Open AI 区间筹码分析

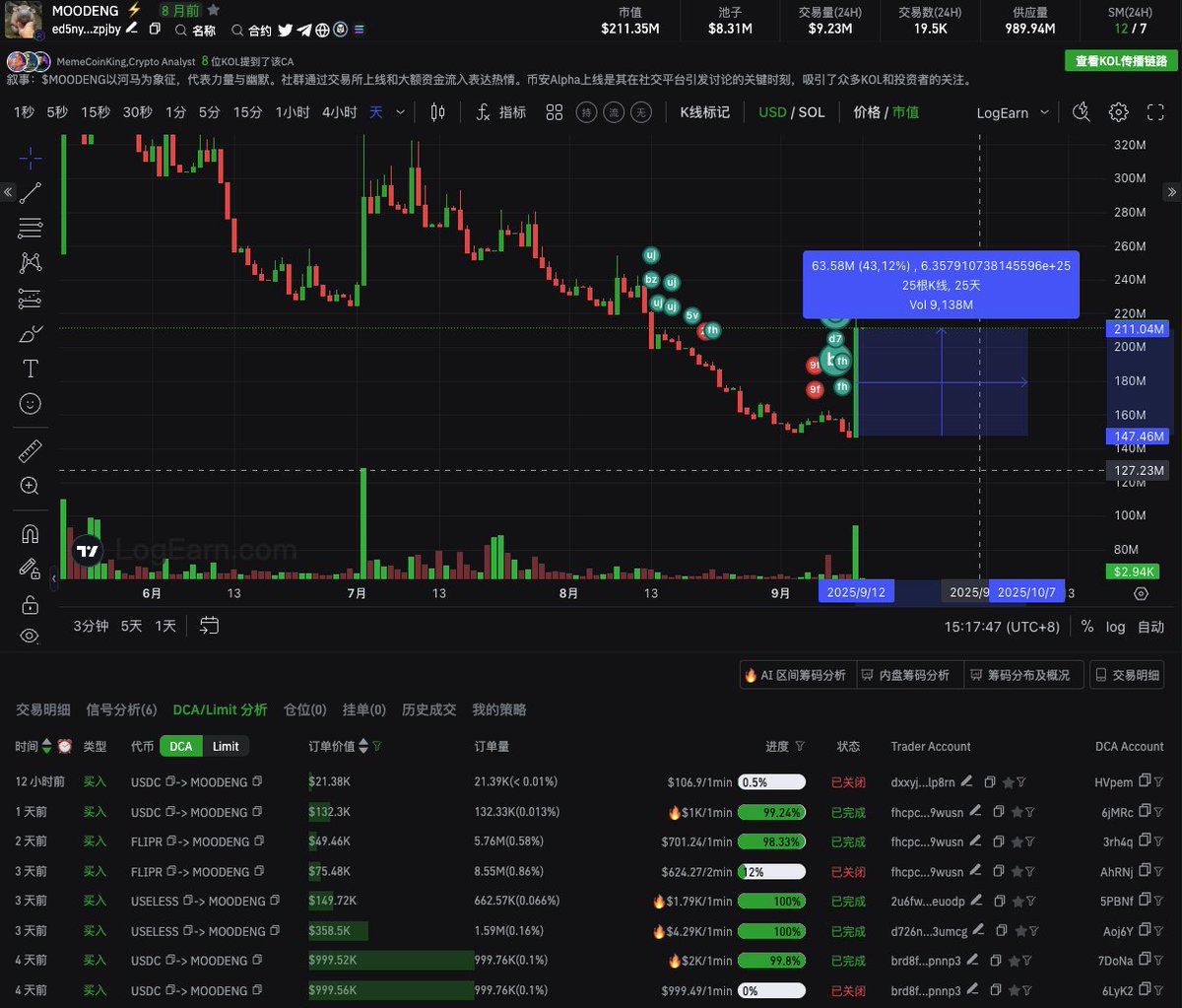(x=796, y=675)
